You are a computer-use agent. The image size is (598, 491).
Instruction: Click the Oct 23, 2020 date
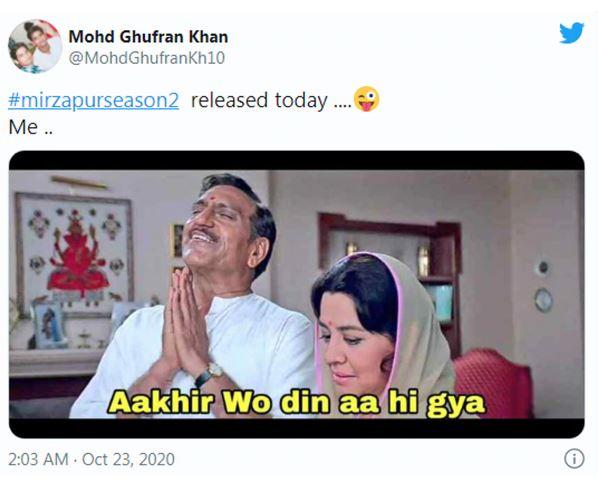pyautogui.click(x=128, y=459)
